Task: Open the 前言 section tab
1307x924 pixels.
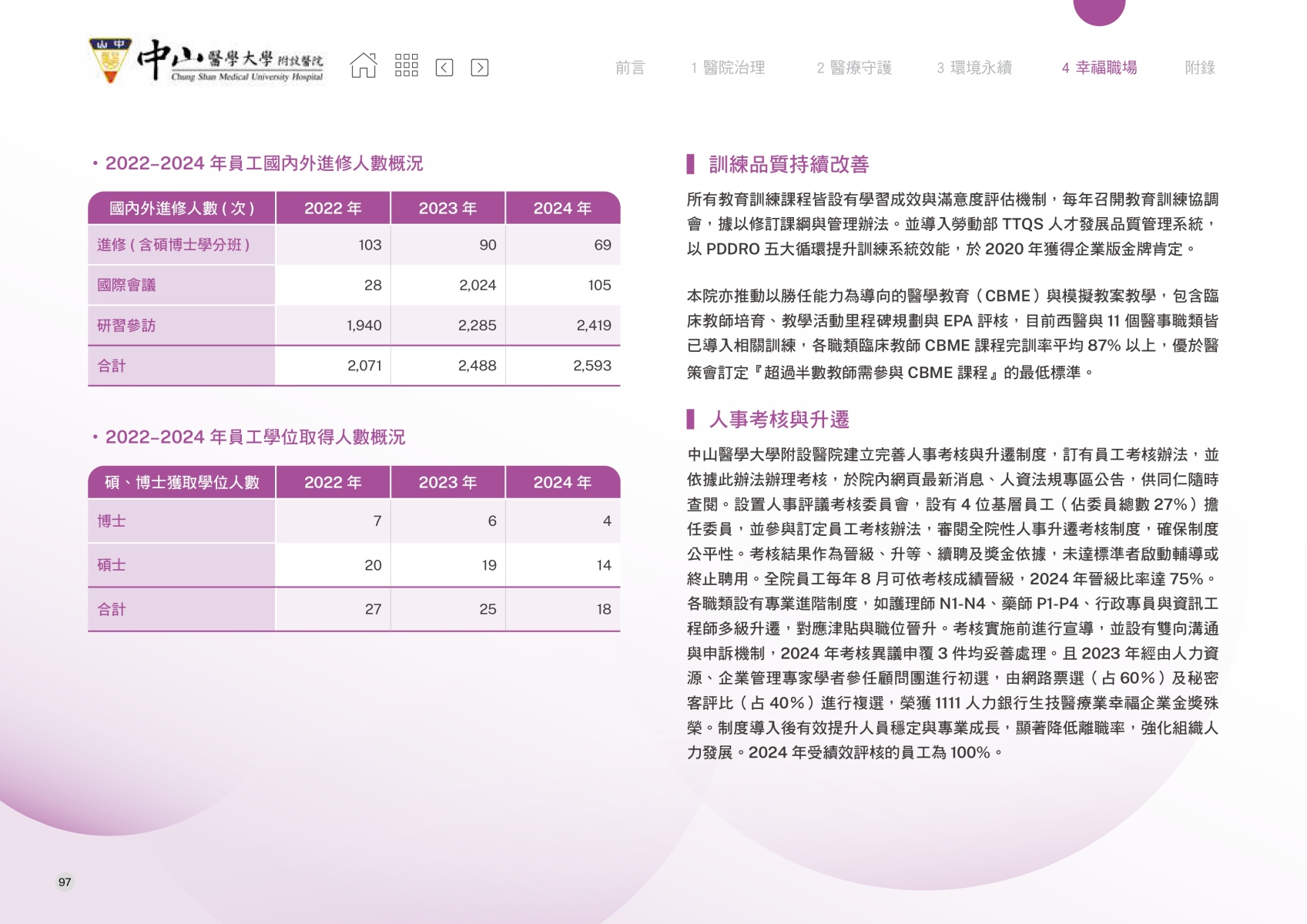Action: coord(629,68)
